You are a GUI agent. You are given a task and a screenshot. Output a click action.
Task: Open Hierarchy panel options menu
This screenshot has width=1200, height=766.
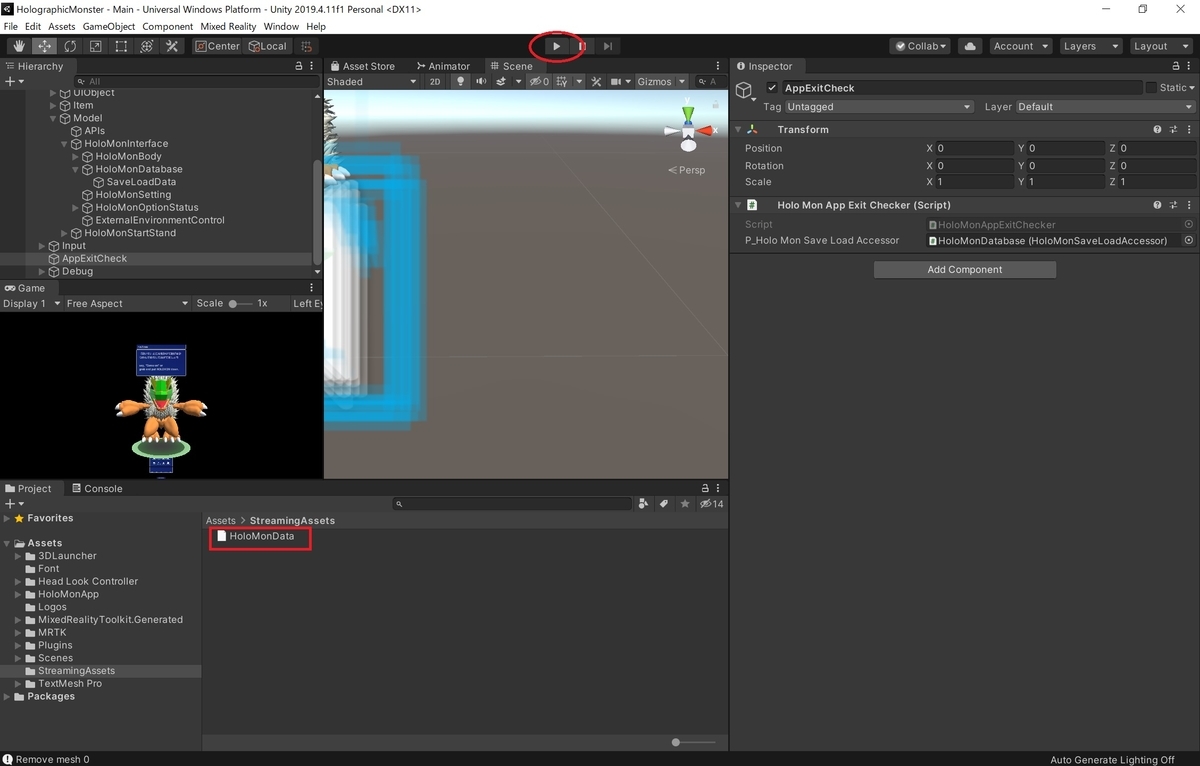pos(313,66)
